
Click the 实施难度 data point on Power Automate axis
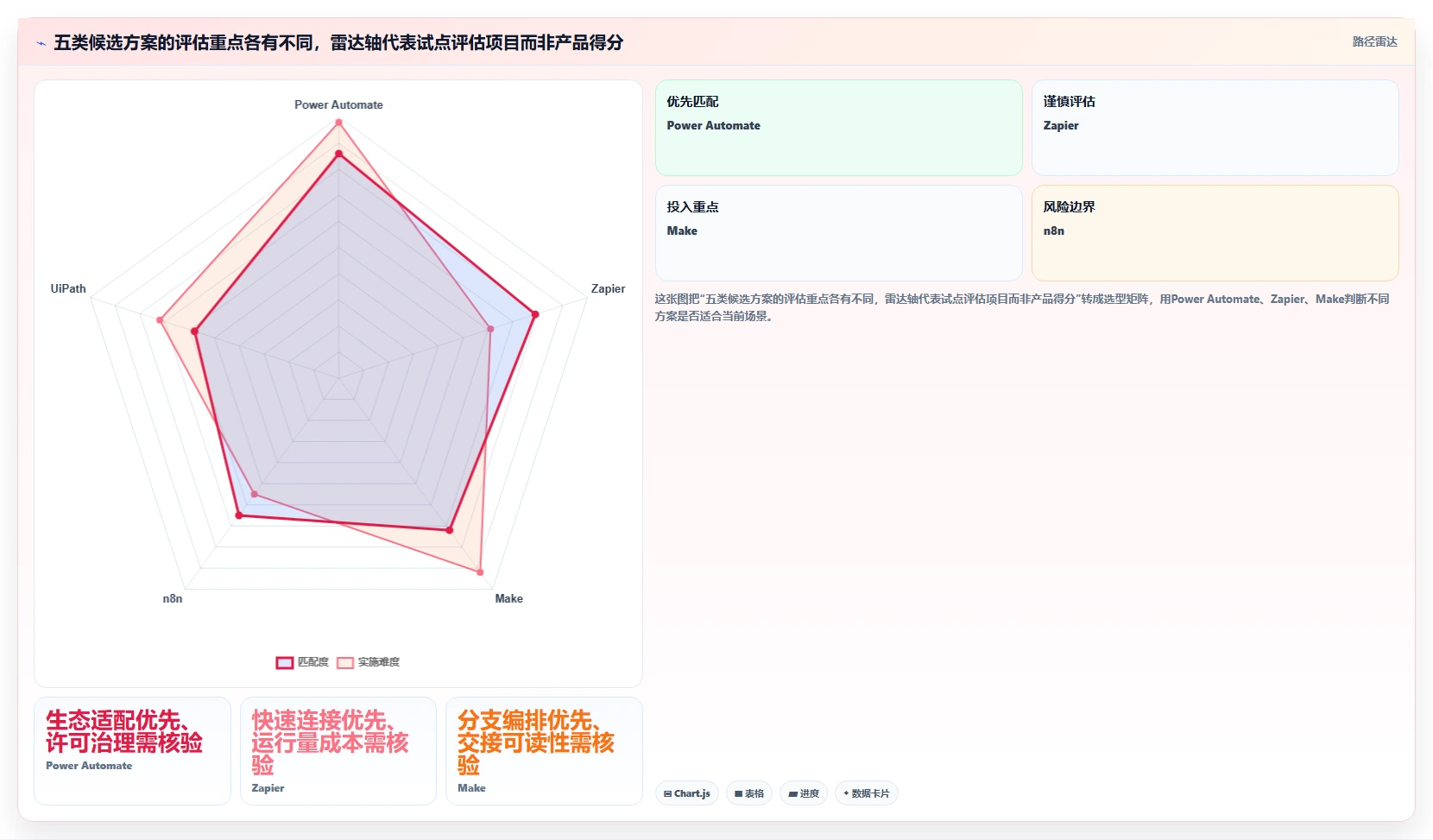point(338,123)
